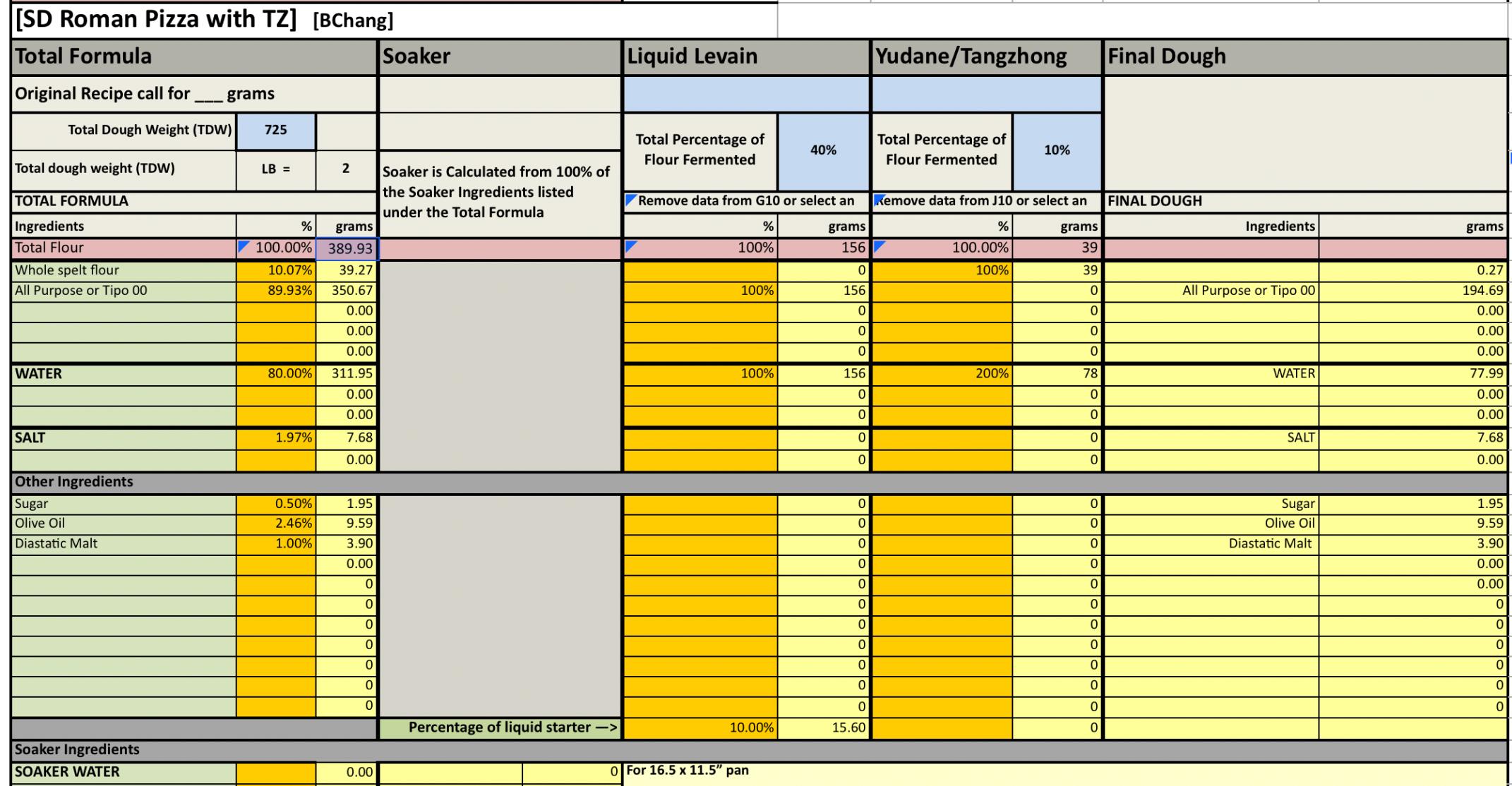Select WATER 80.00% percentage cell
1512x786 pixels.
coord(276,374)
